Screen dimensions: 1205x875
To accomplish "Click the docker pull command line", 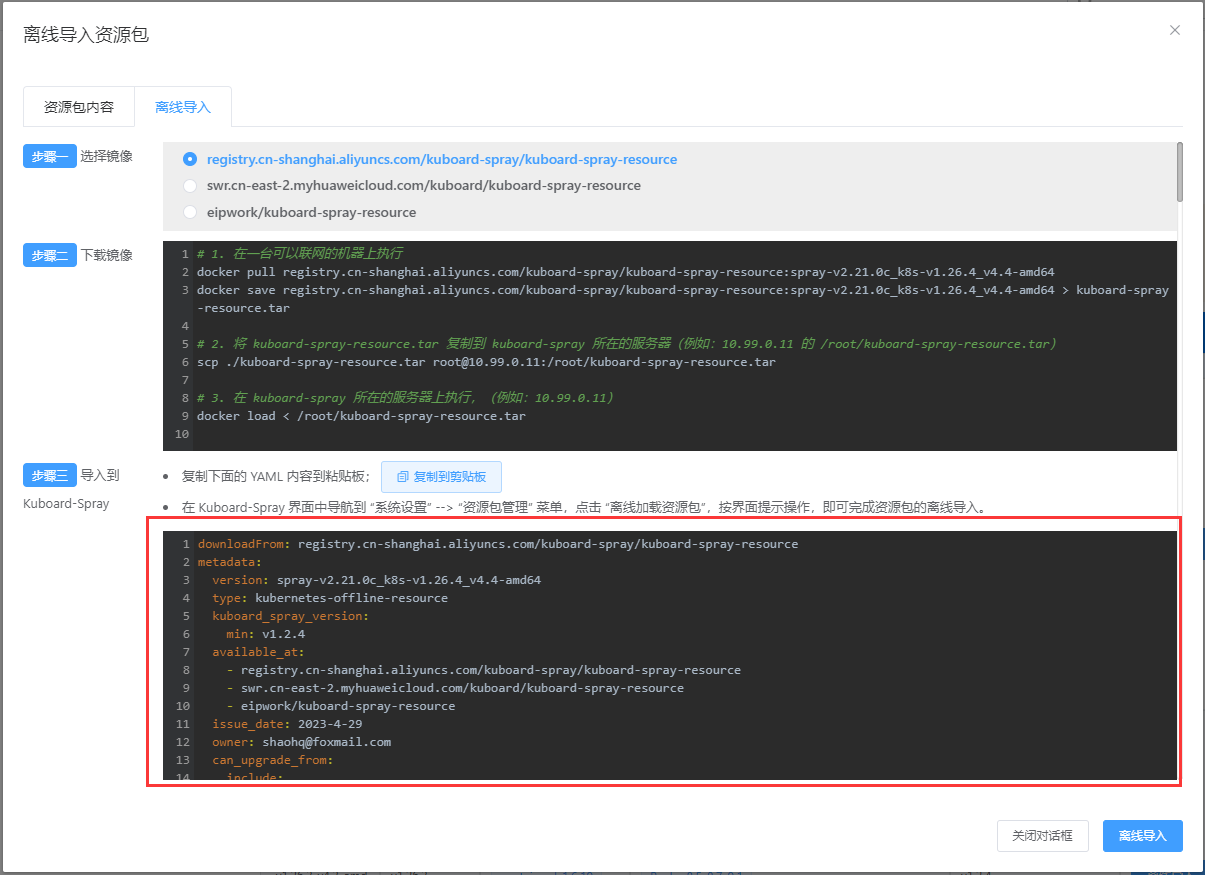I will click(625, 272).
